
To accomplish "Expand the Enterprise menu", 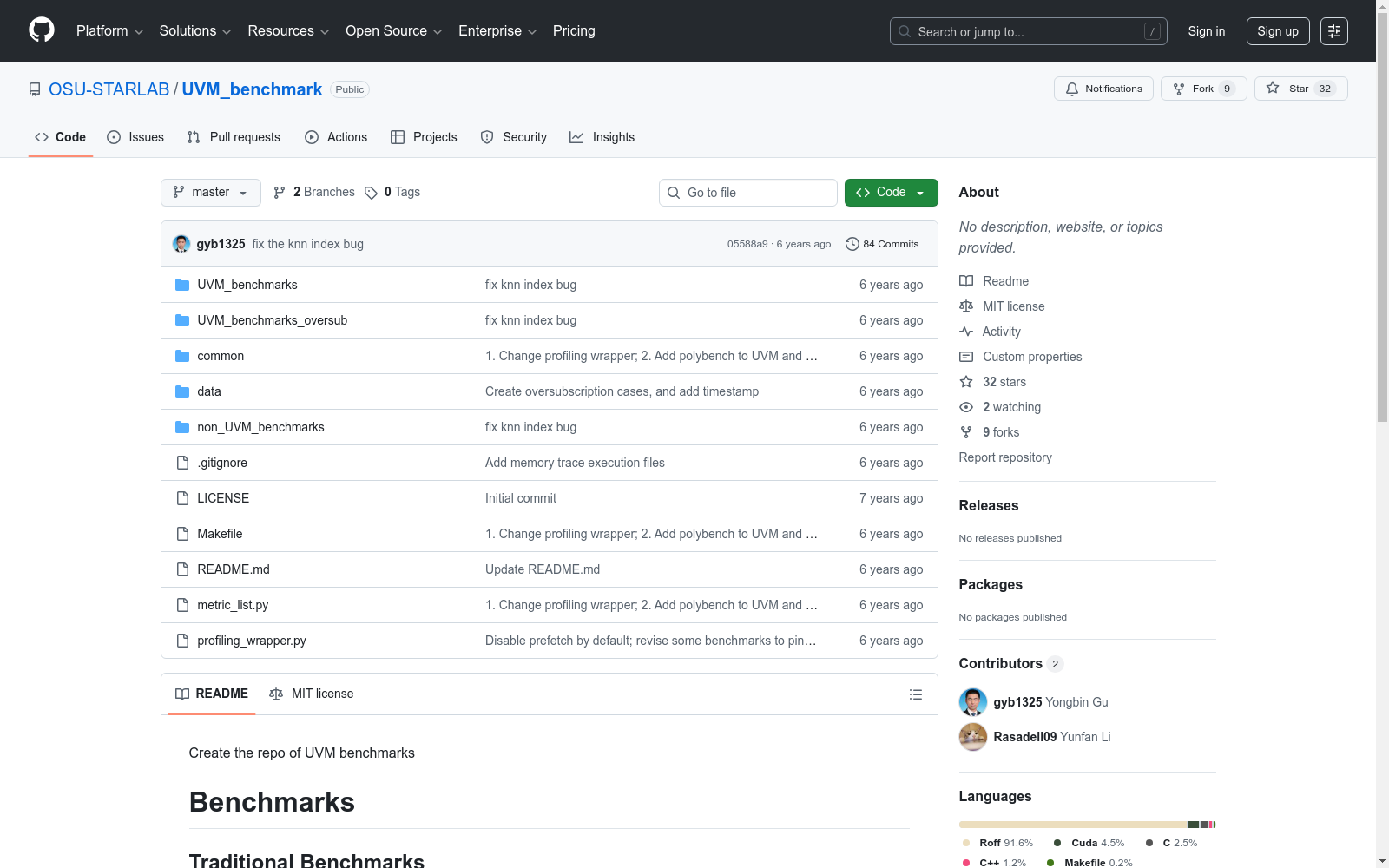I will (497, 31).
